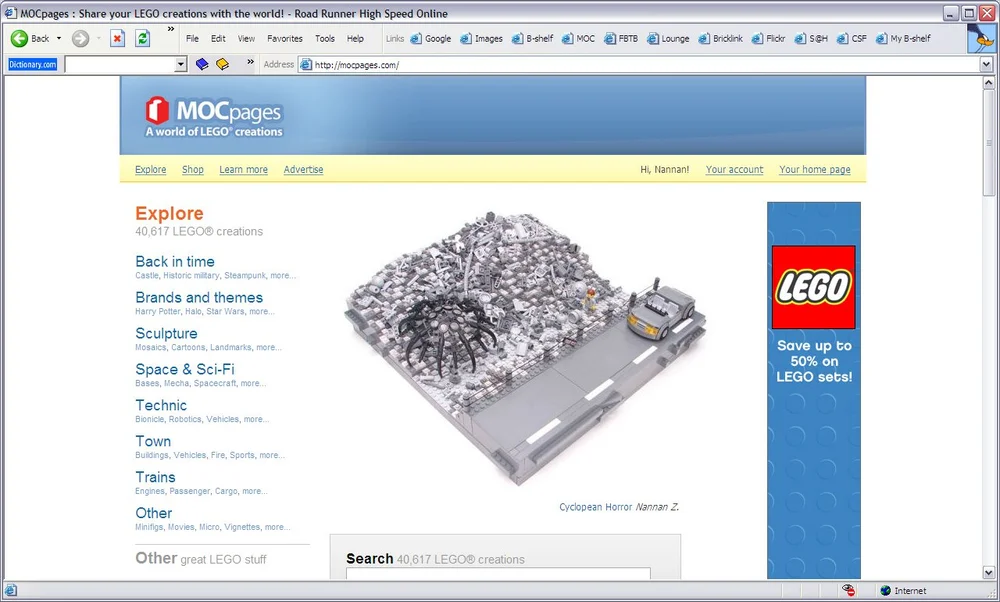Click the Dictionary.com search text field
The width and height of the screenshot is (1000, 602).
pyautogui.click(x=120, y=64)
